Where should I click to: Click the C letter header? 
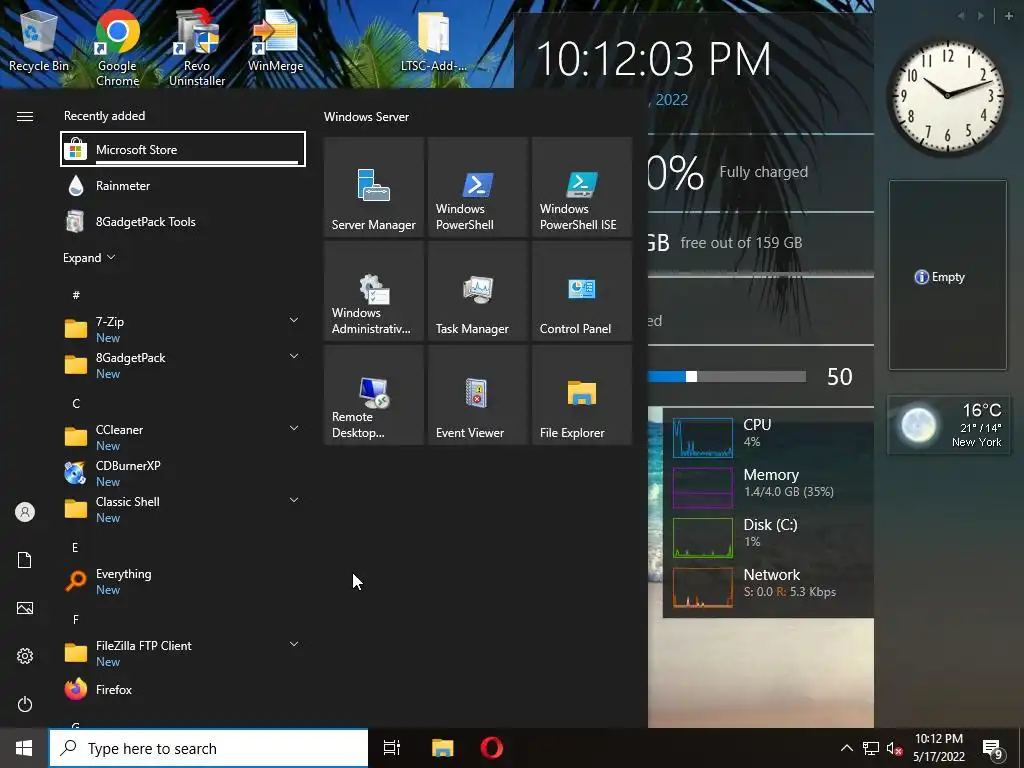pos(76,404)
